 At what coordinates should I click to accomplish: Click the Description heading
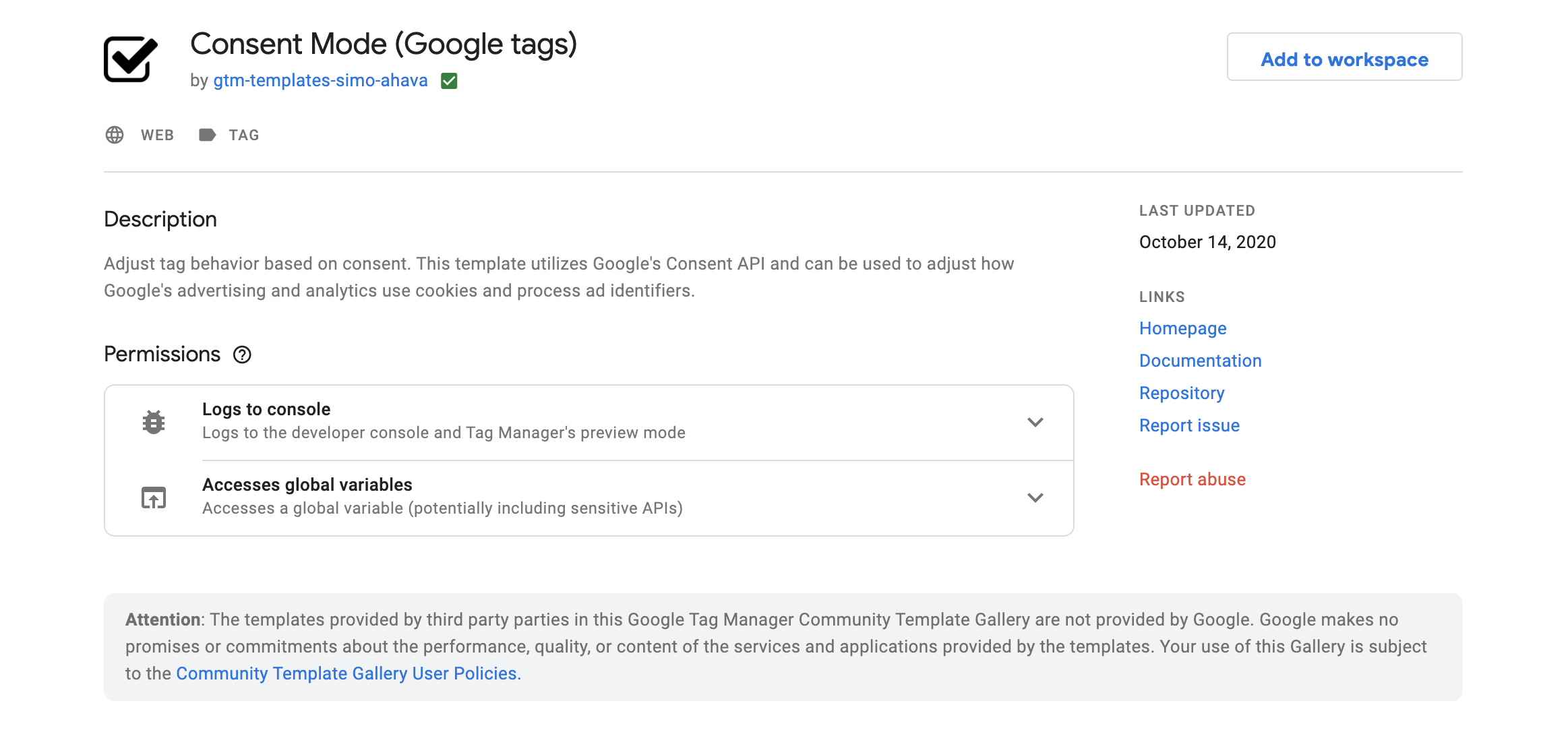click(160, 219)
